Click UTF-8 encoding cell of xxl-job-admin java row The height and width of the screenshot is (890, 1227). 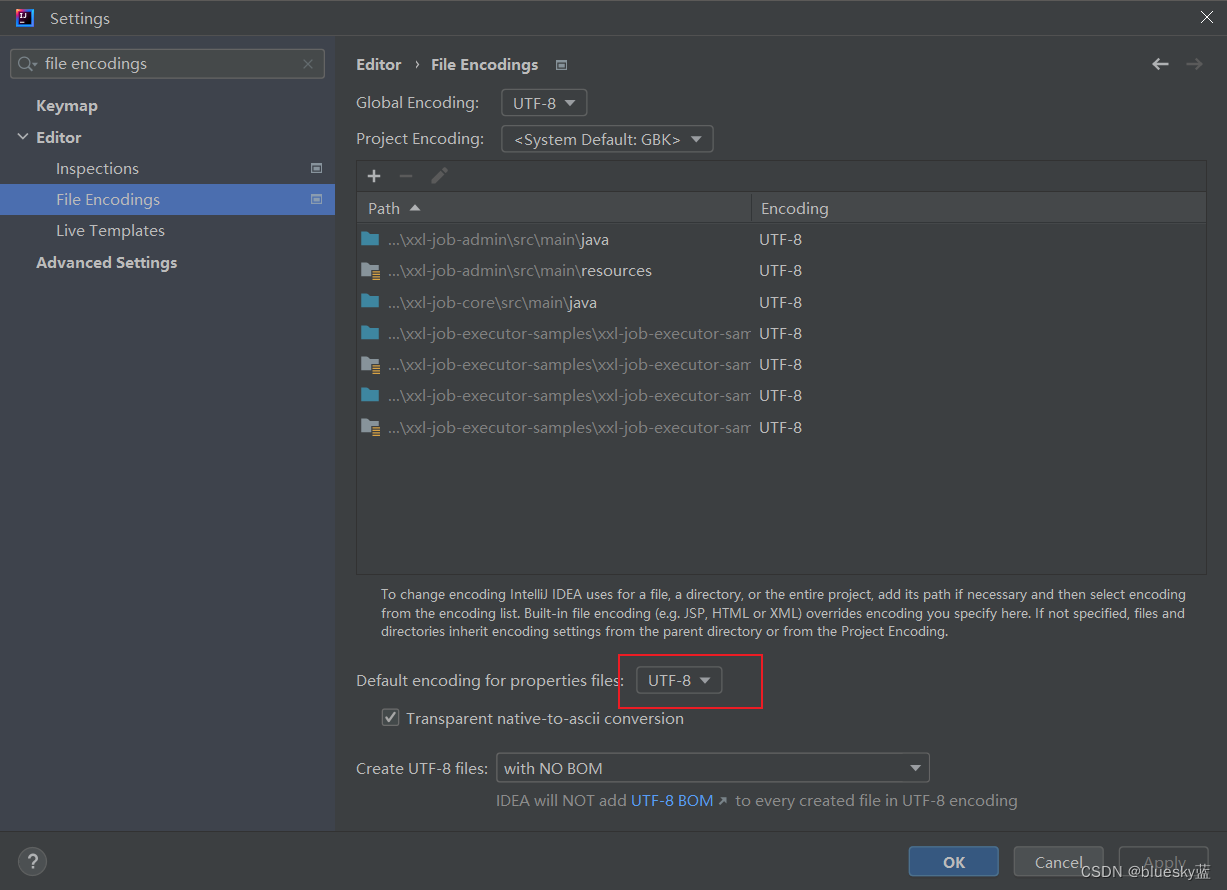coord(780,240)
